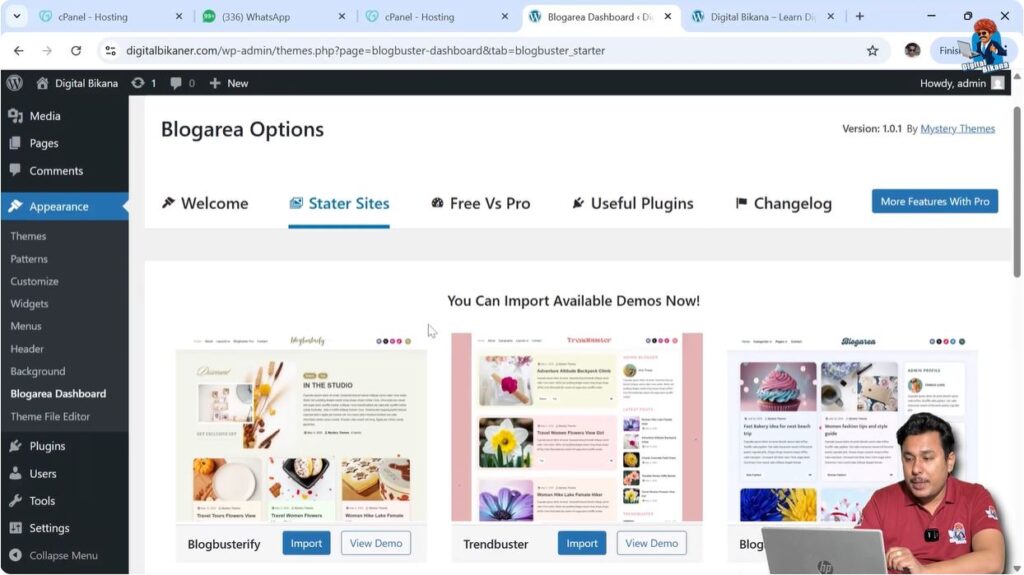This screenshot has height=575, width=1024.
Task: Open the Howdy, admin account menu
Action: click(961, 83)
